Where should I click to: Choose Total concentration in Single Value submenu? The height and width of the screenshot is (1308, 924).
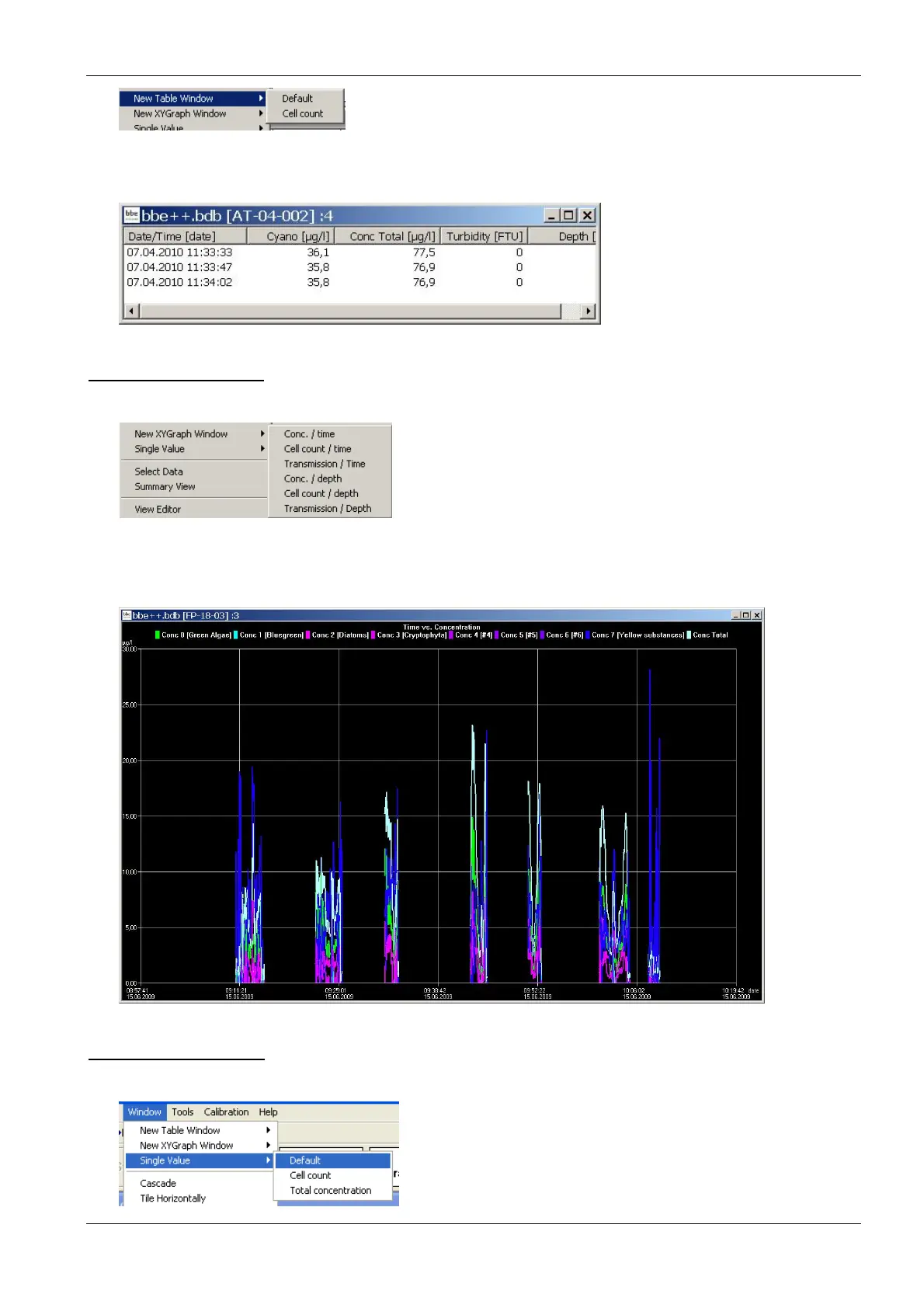(x=330, y=1191)
